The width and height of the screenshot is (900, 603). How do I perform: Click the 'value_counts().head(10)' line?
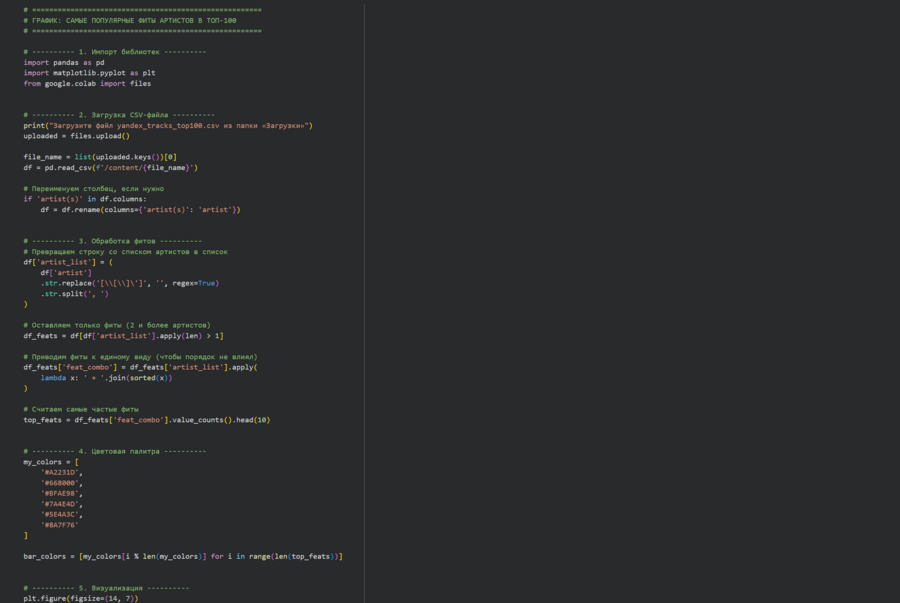pyautogui.click(x=146, y=420)
